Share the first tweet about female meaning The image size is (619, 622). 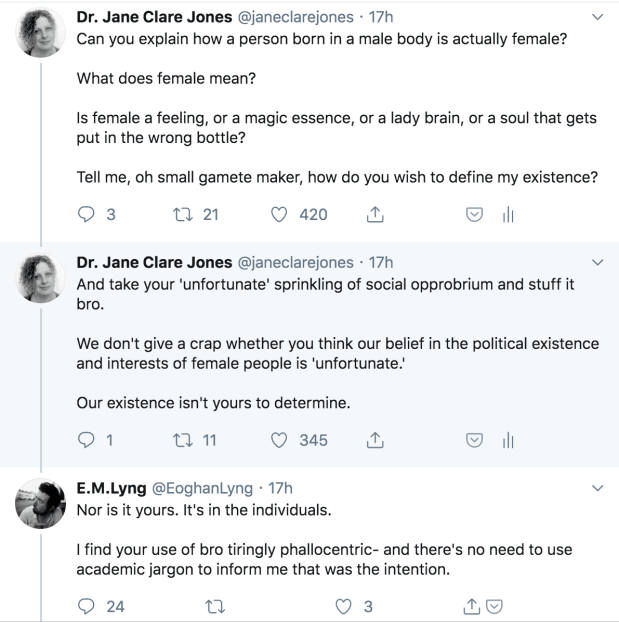click(x=376, y=214)
